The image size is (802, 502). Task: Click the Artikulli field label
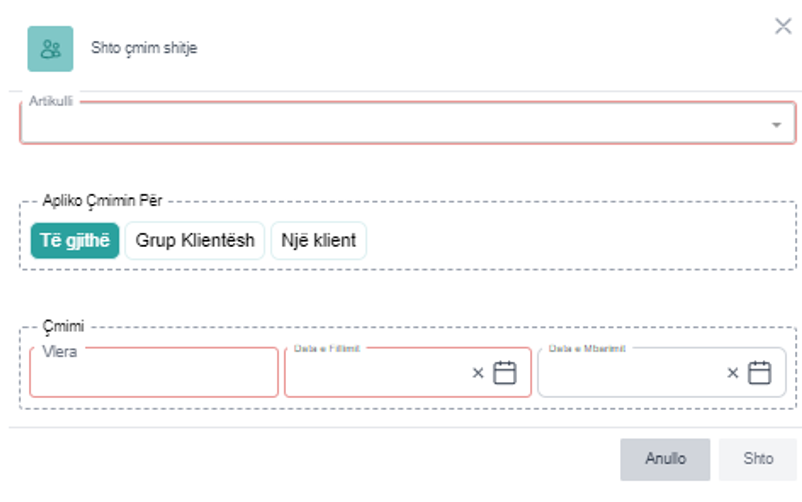click(x=50, y=101)
